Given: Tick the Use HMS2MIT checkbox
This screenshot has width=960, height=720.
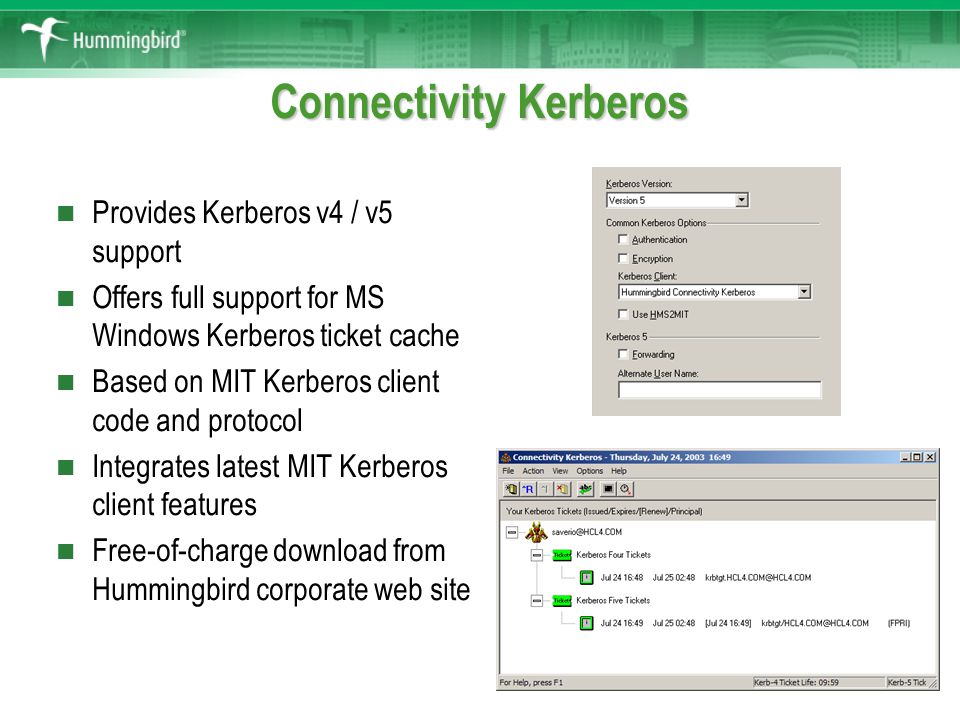Looking at the screenshot, I should pyautogui.click(x=623, y=314).
